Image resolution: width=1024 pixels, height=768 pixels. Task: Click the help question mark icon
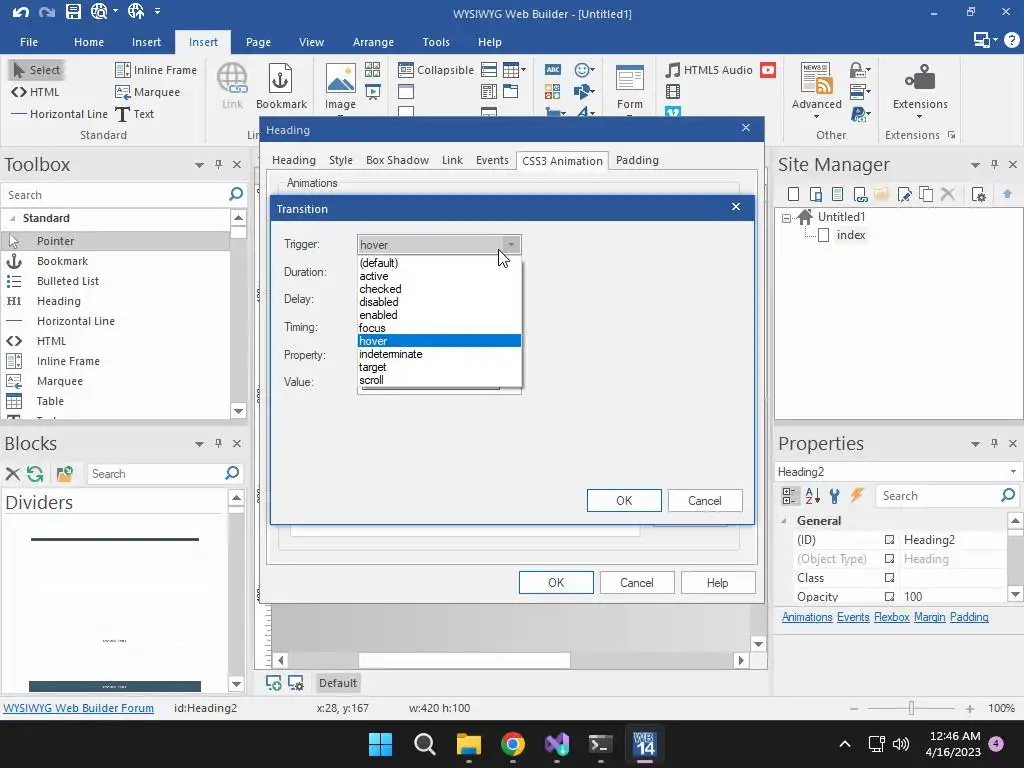point(1012,40)
